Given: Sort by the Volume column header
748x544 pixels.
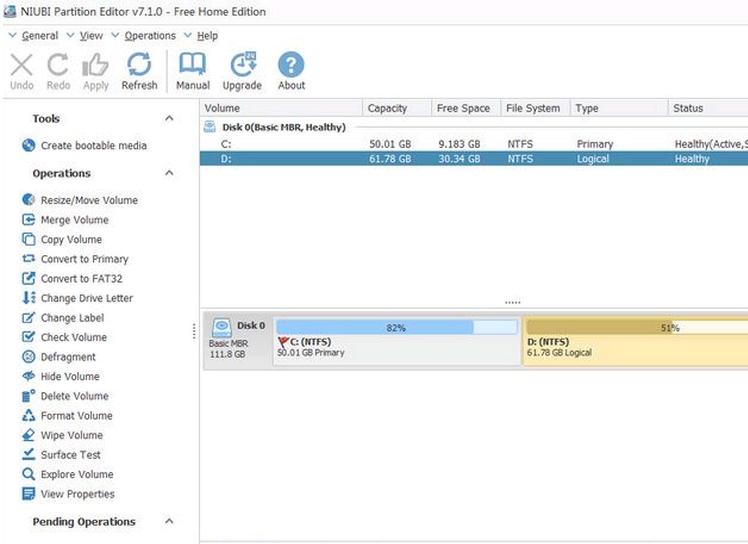Looking at the screenshot, I should click(281, 108).
